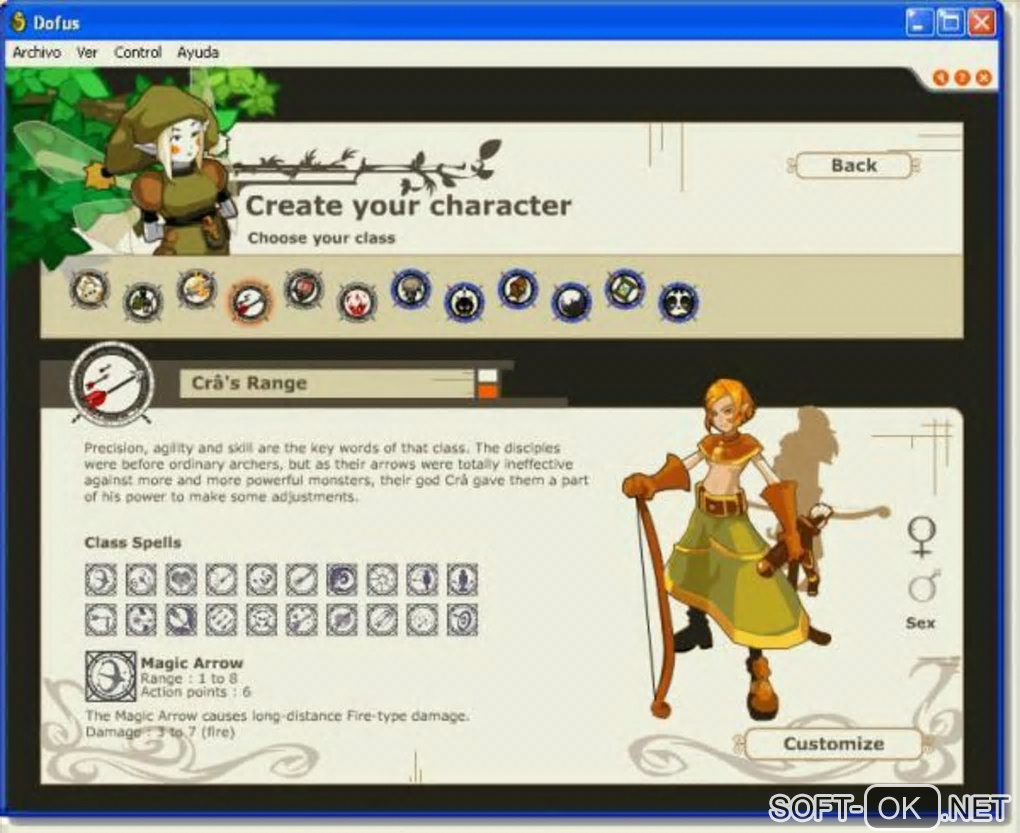
Task: Click the Crâ's Range title field
Action: point(329,384)
